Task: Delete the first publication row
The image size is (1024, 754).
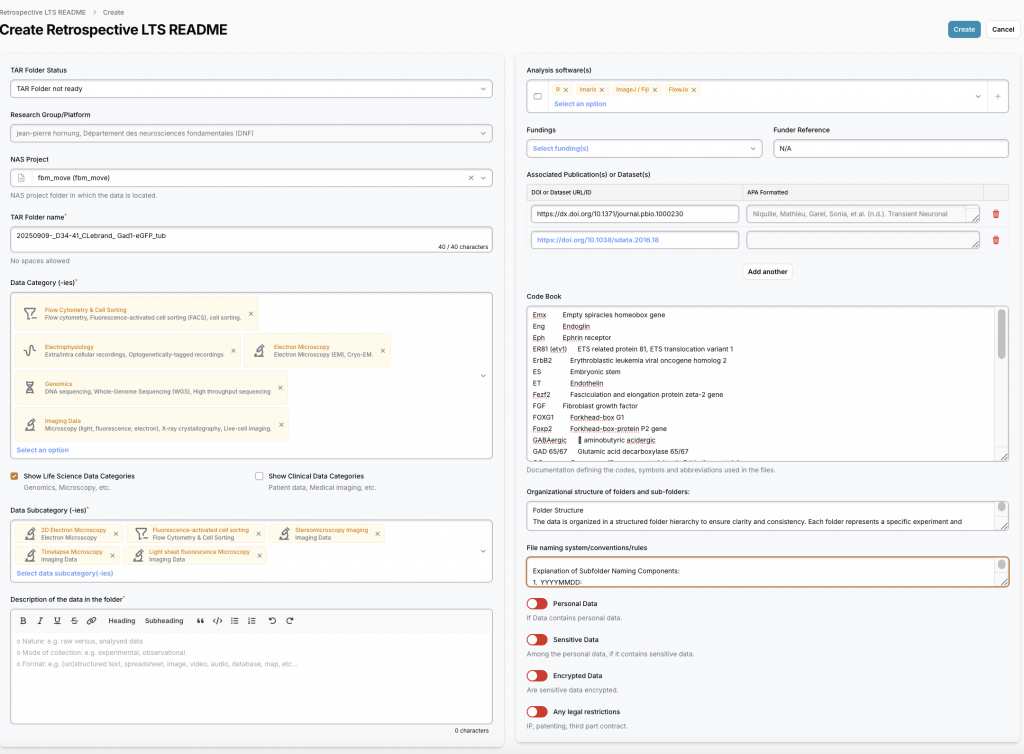Action: tap(995, 213)
